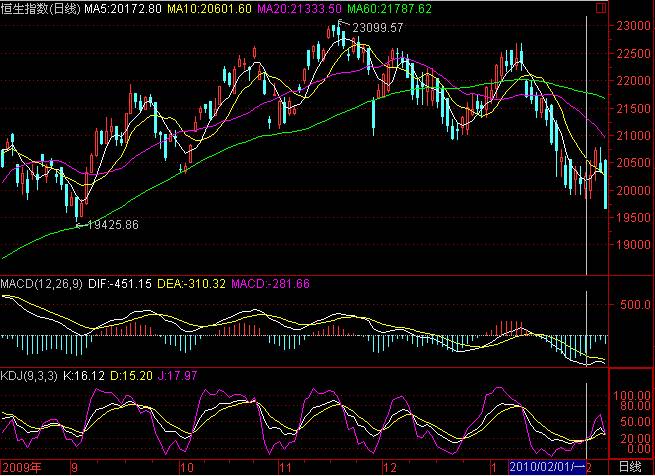
Task: Select the MA20:21333.50 indicator label
Action: click(x=300, y=8)
